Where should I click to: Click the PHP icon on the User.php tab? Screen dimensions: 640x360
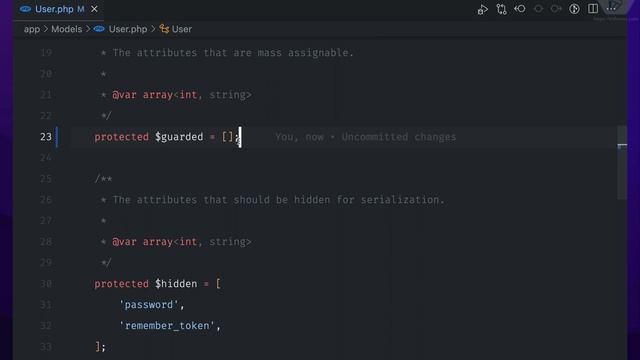point(25,9)
